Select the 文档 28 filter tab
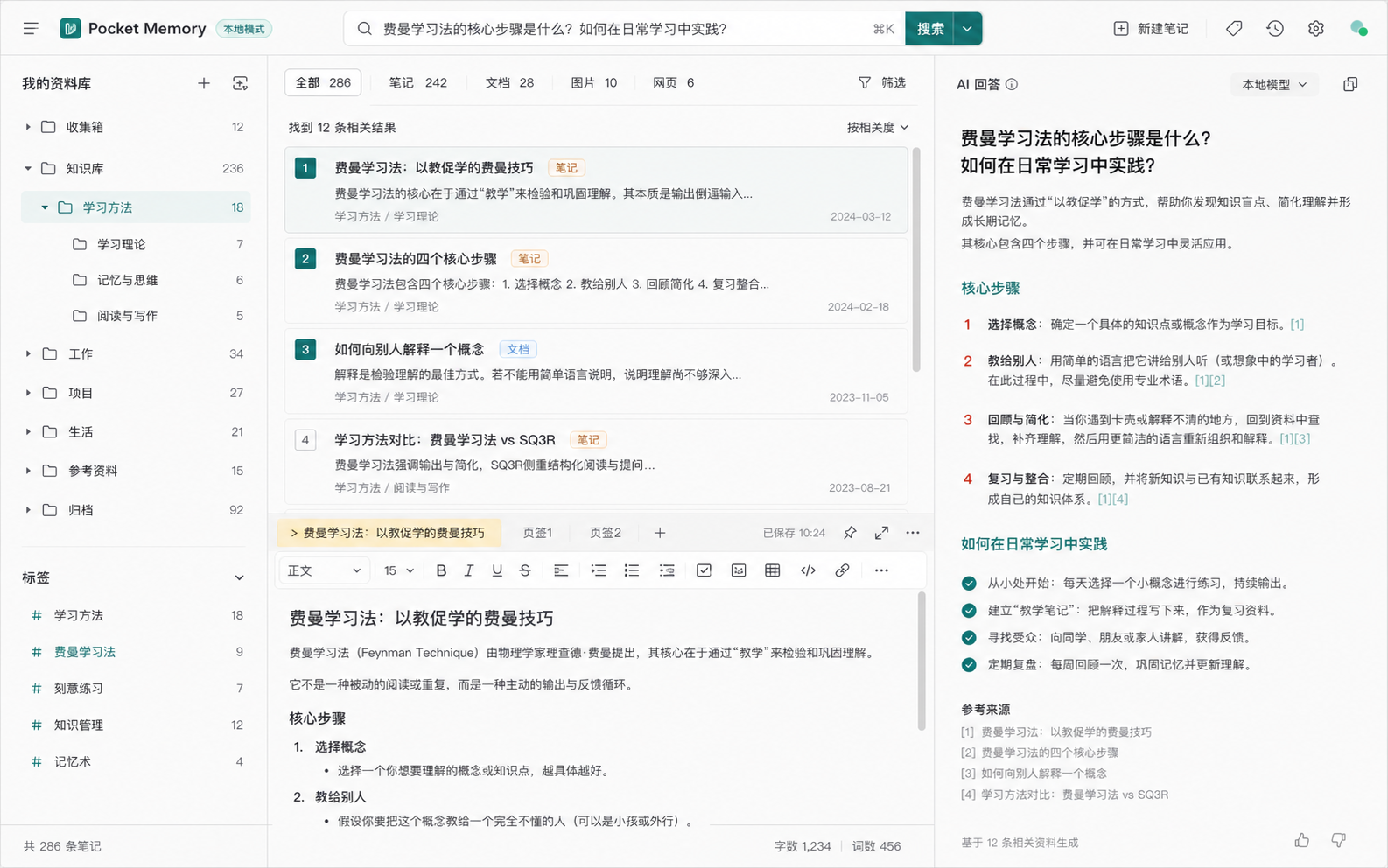Image resolution: width=1388 pixels, height=868 pixels. [x=510, y=83]
